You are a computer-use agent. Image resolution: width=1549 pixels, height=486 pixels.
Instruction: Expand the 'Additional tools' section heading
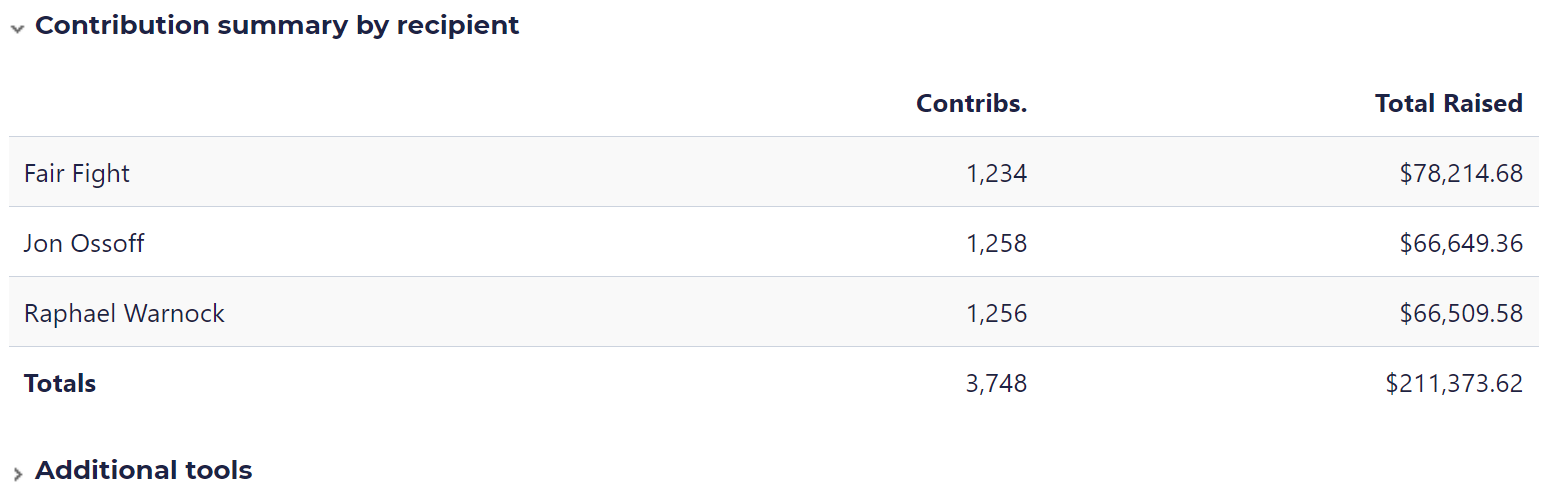click(143, 470)
